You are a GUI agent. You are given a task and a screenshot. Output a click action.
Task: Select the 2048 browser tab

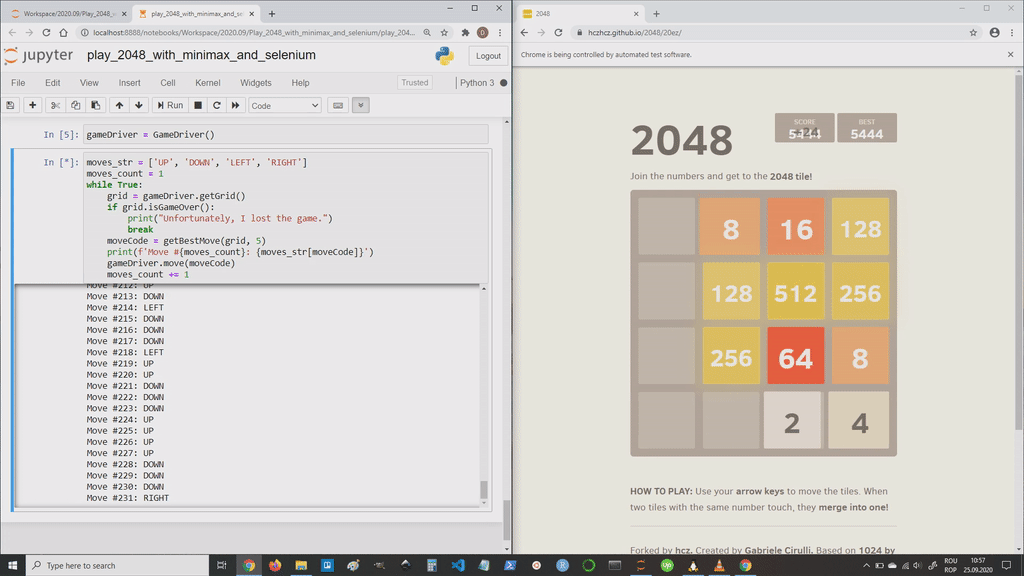click(580, 13)
